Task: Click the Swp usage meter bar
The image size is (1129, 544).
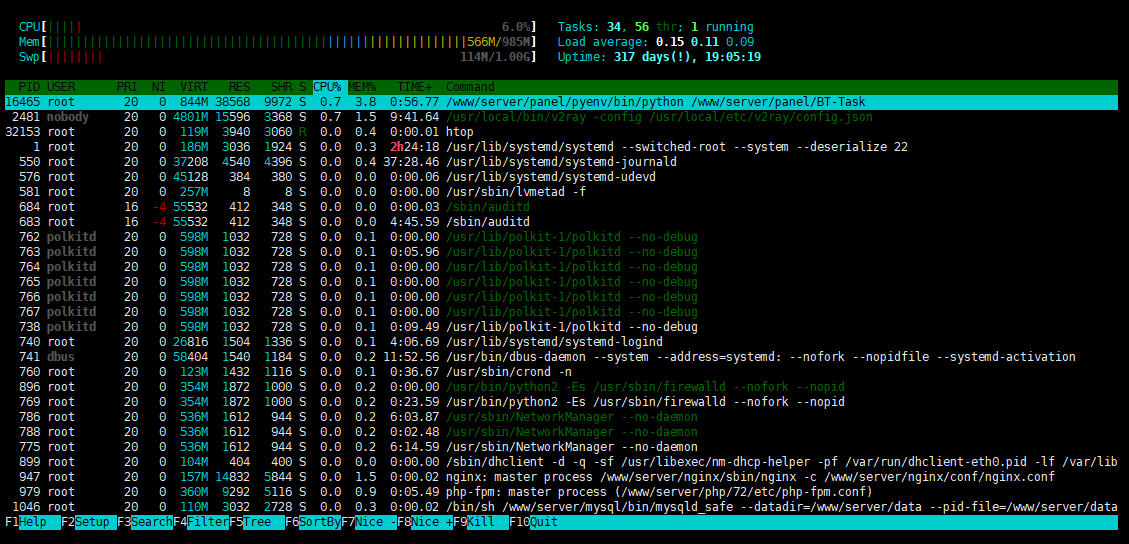Action: point(278,57)
